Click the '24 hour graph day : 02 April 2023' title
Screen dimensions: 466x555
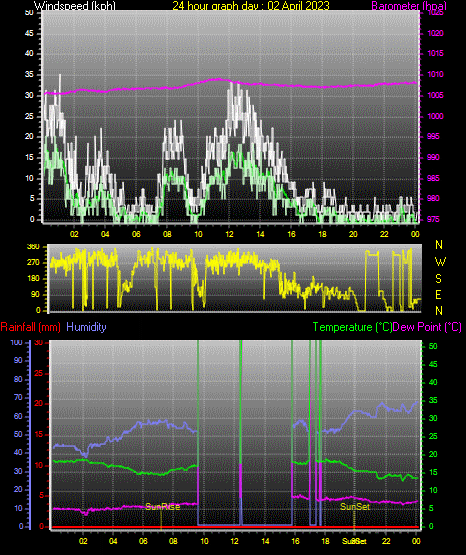pos(251,6)
